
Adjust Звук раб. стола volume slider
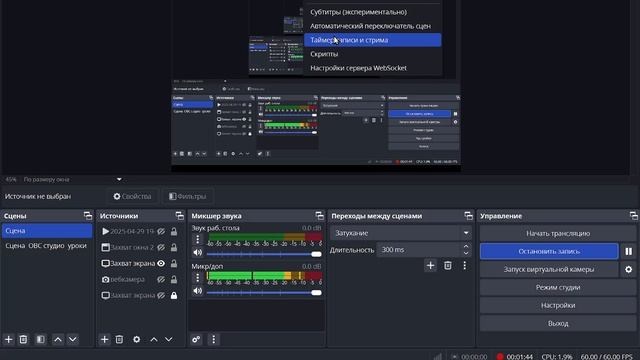pos(264,254)
